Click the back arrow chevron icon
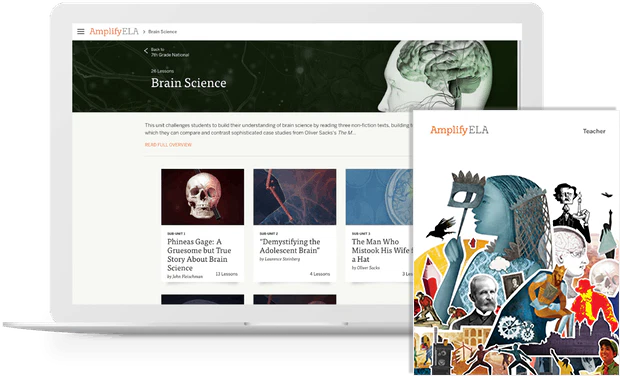 coord(146,51)
